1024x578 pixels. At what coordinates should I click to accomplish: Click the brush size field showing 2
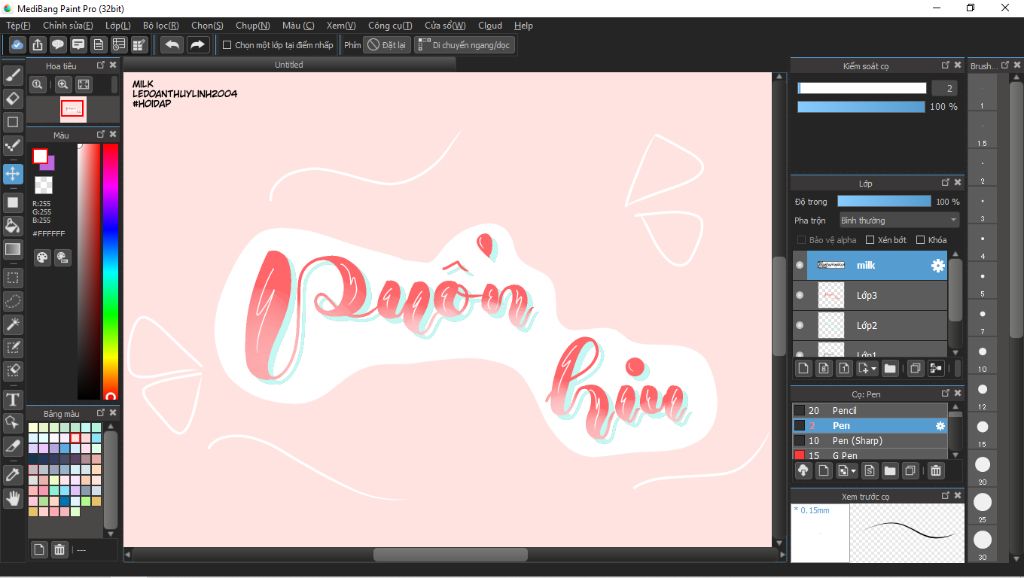944,88
